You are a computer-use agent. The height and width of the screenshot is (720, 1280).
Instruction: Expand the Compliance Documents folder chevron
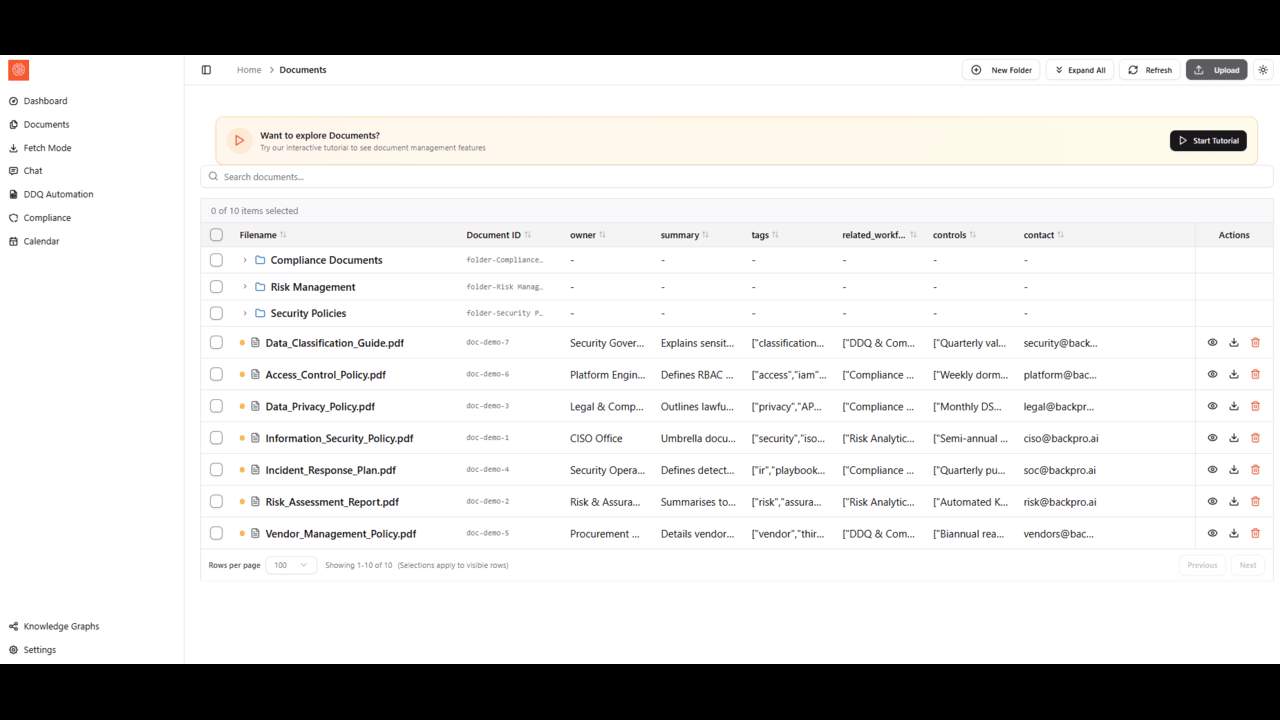(245, 260)
